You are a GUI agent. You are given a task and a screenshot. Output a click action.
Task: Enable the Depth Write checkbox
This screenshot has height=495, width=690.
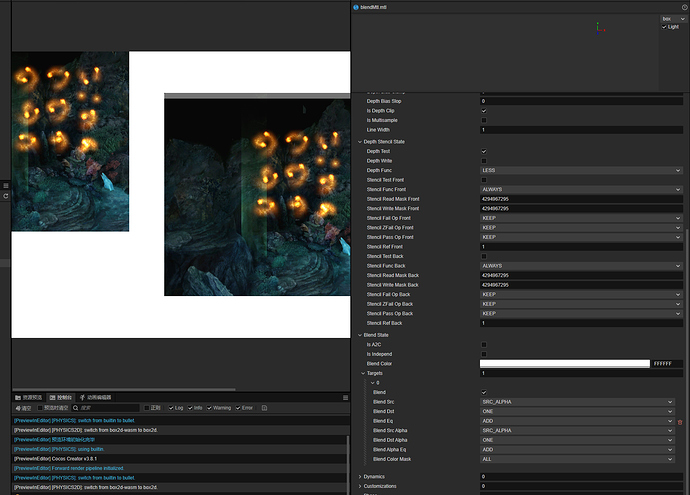pyautogui.click(x=484, y=161)
